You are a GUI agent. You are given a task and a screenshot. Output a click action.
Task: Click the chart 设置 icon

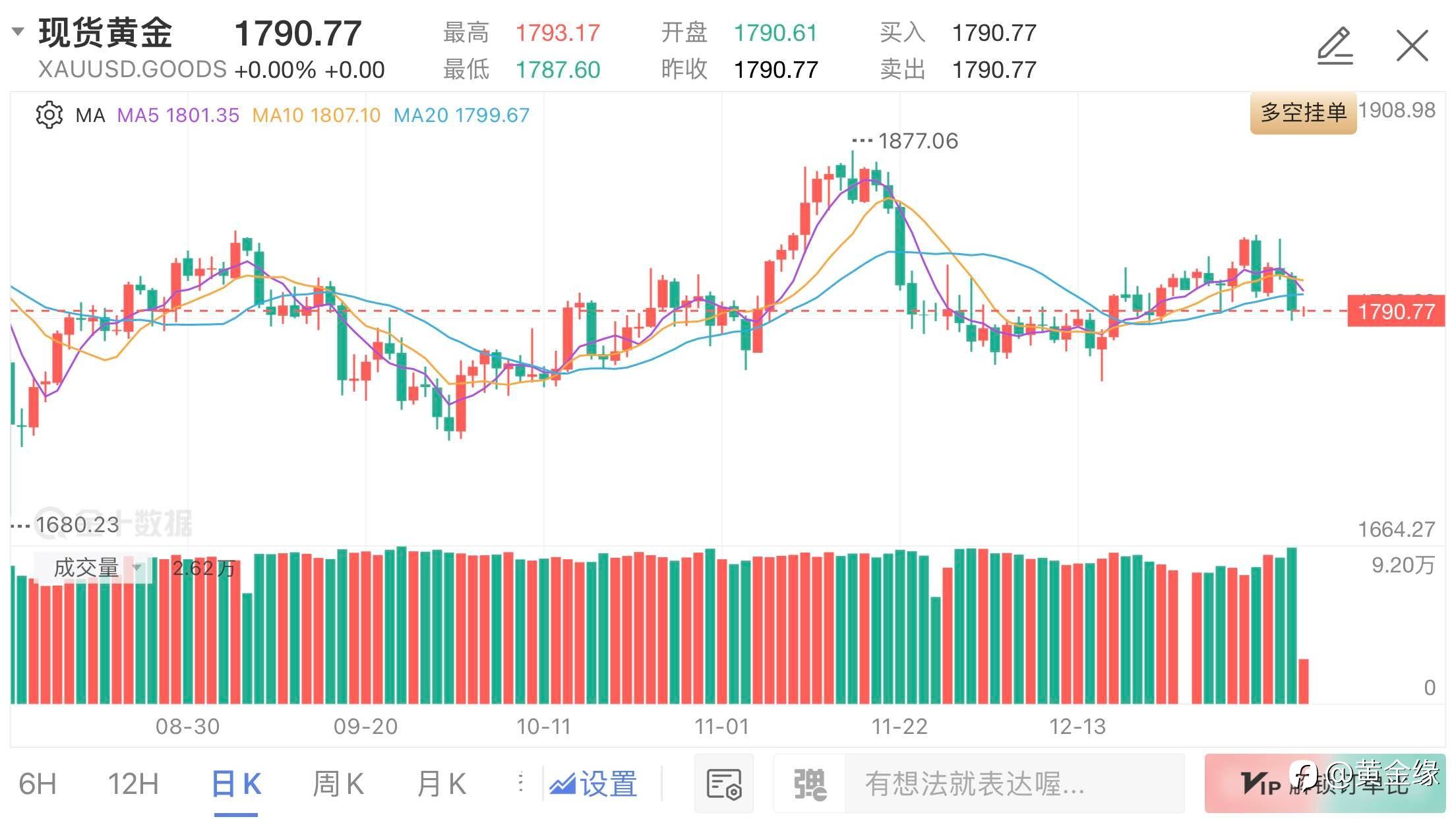click(x=593, y=783)
